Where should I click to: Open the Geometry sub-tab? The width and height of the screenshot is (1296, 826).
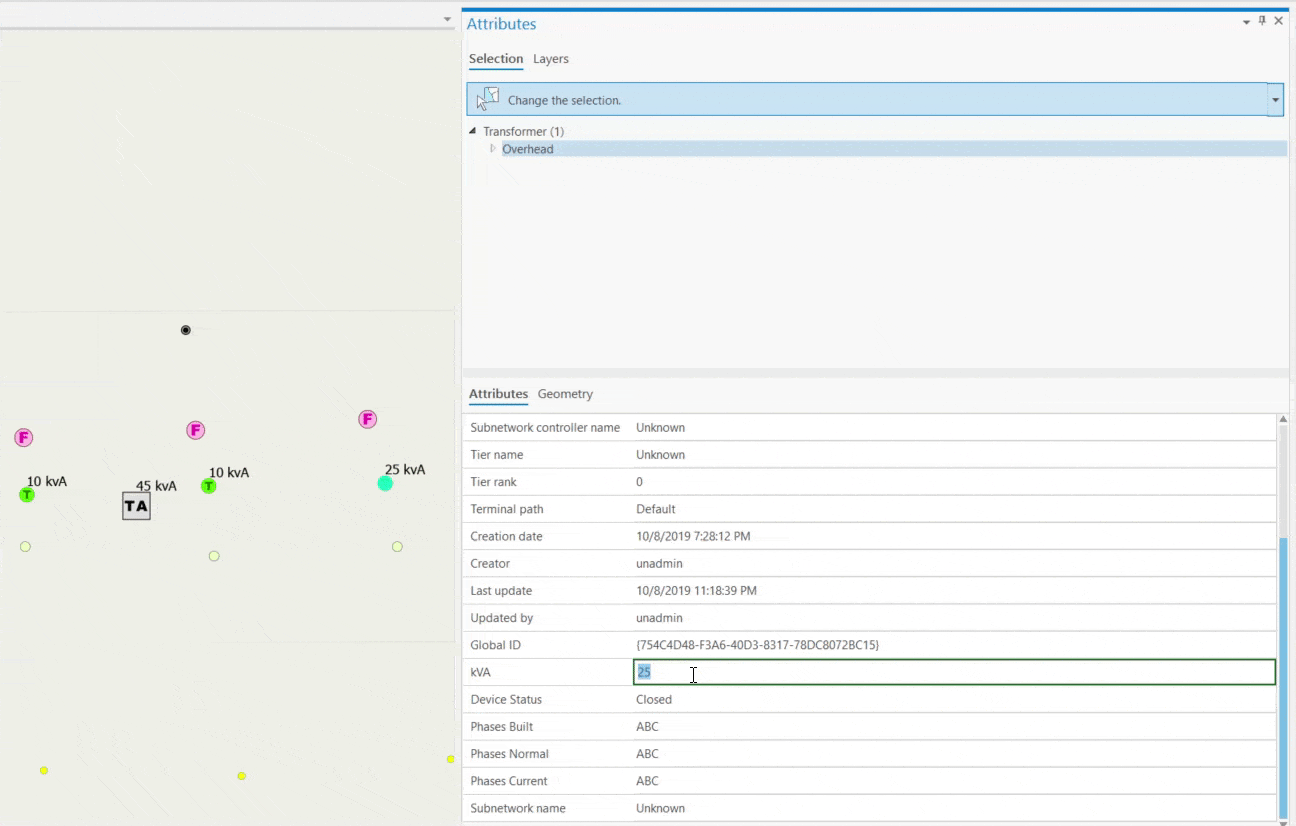pos(565,394)
